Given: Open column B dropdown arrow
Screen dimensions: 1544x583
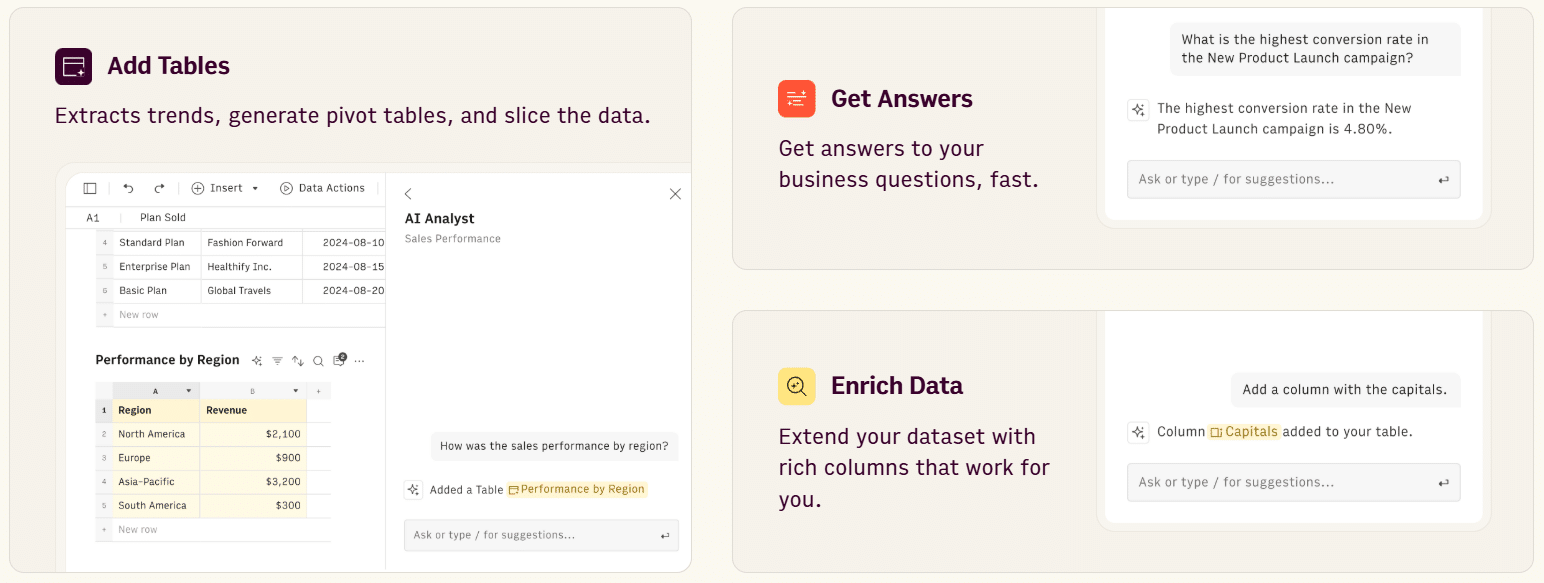Looking at the screenshot, I should [296, 391].
